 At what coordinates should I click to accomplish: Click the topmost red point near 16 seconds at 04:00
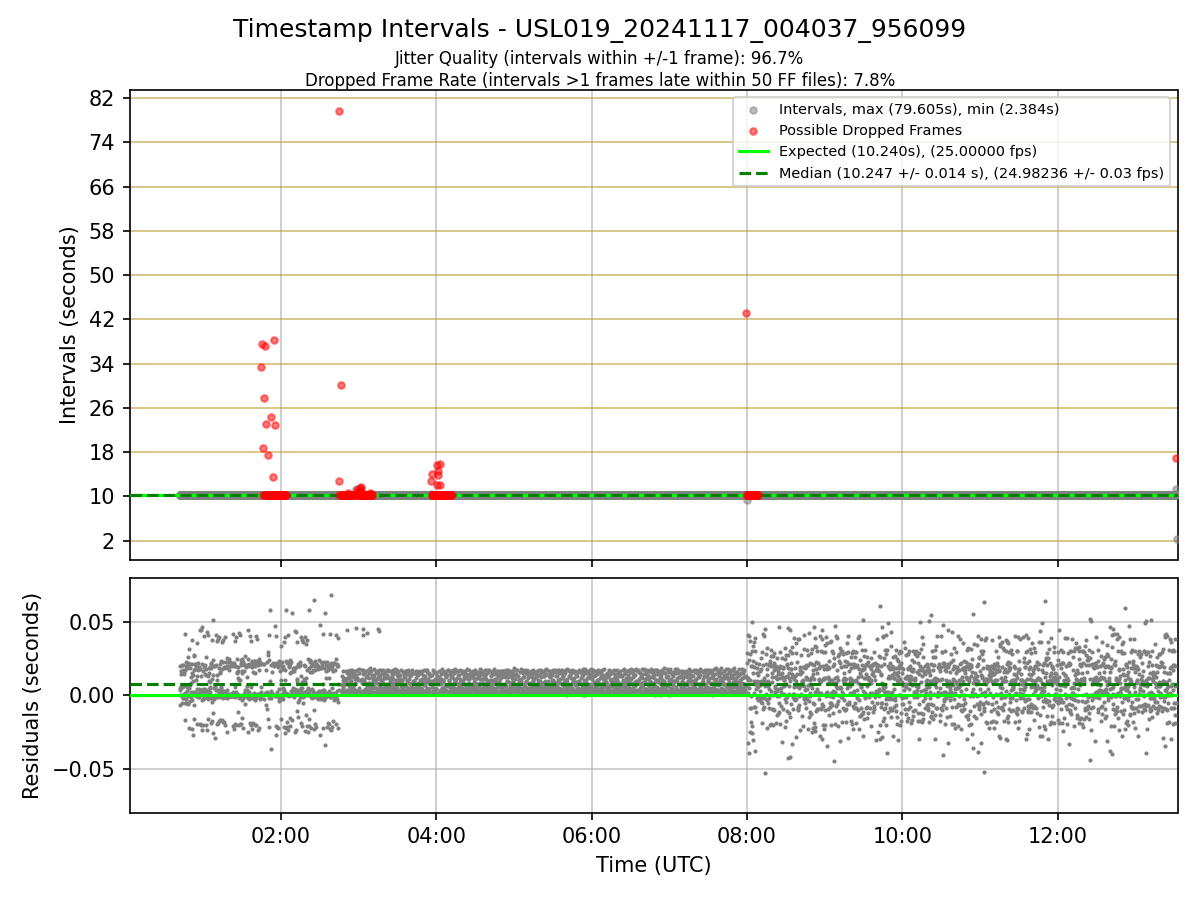[x=439, y=465]
